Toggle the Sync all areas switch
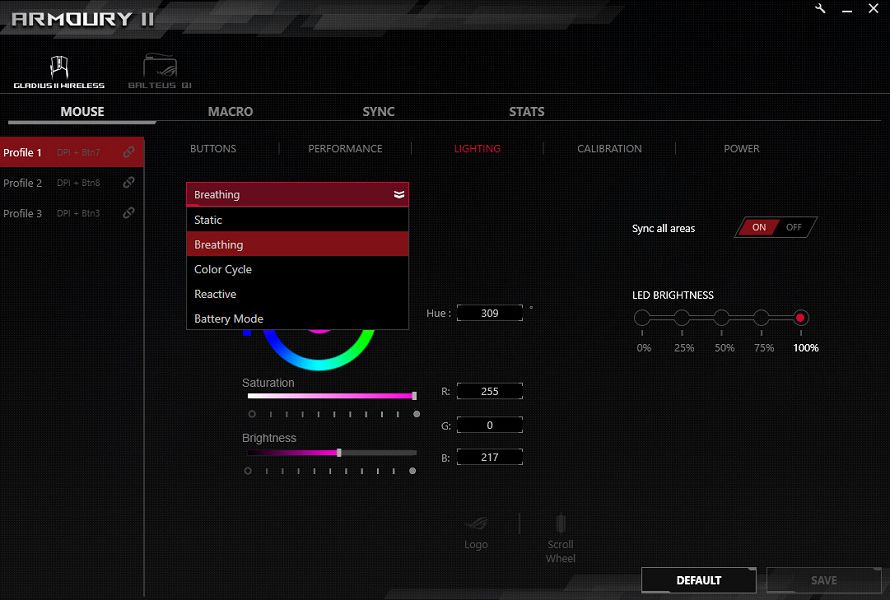 click(776, 228)
